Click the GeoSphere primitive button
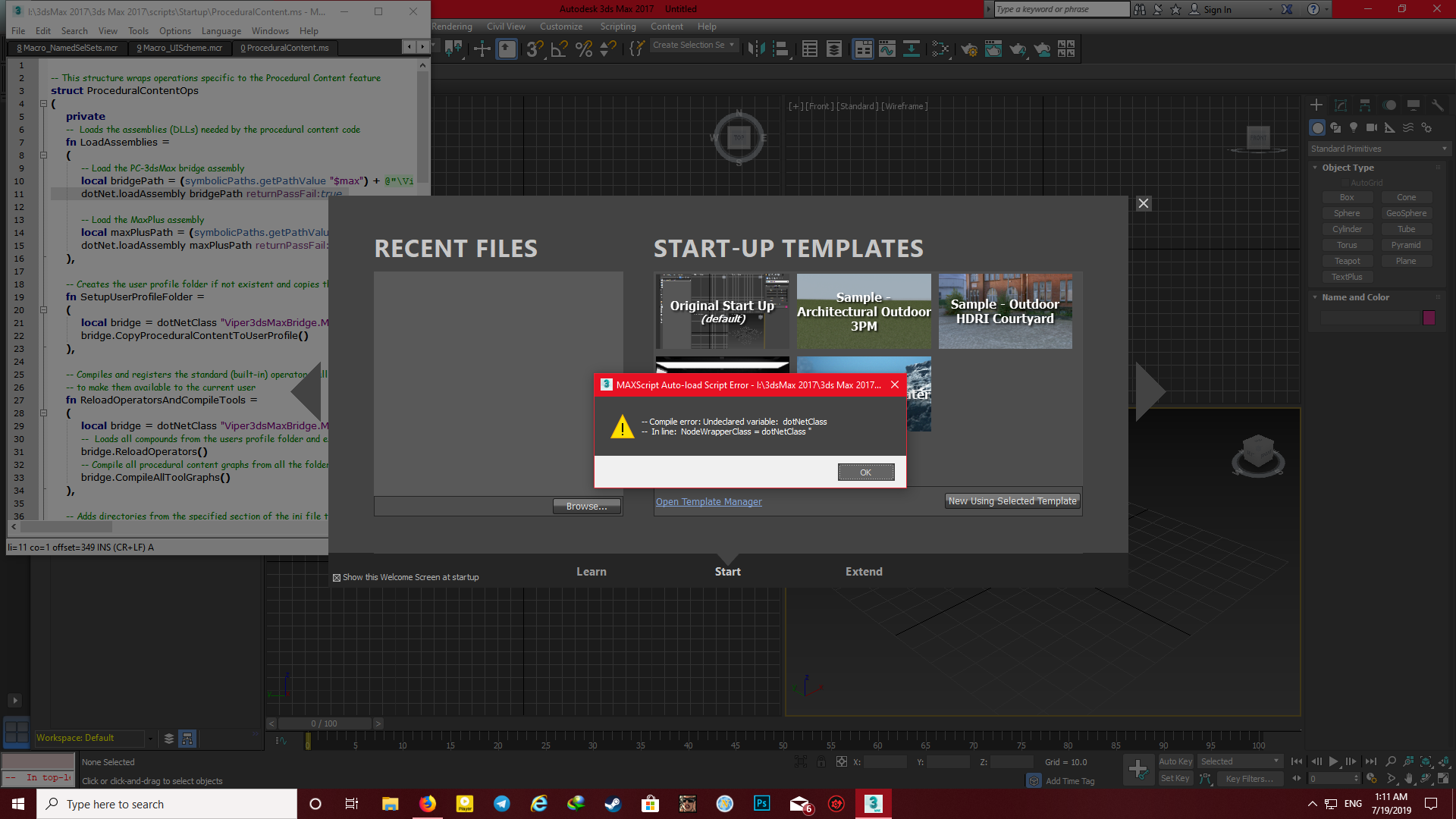Viewport: 1456px width, 819px height. pos(1406,213)
